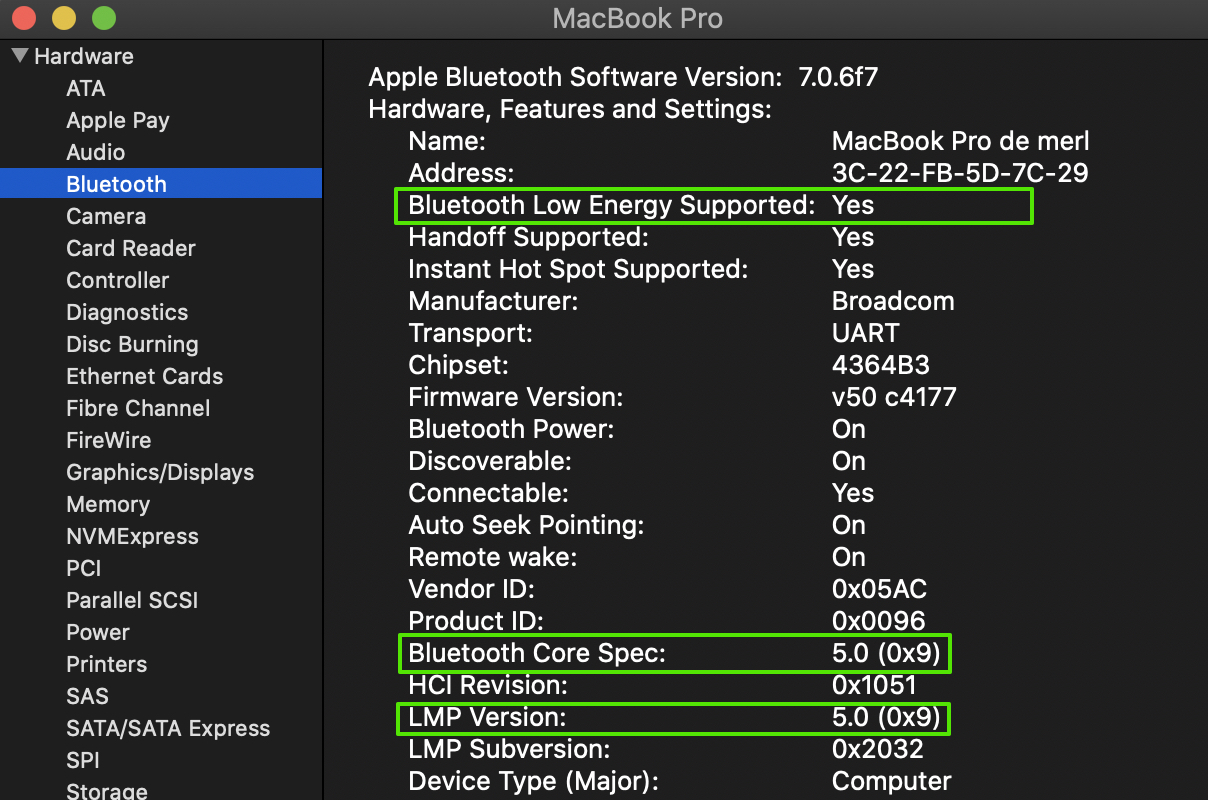Click the Hardware section header

pyautogui.click(x=84, y=56)
